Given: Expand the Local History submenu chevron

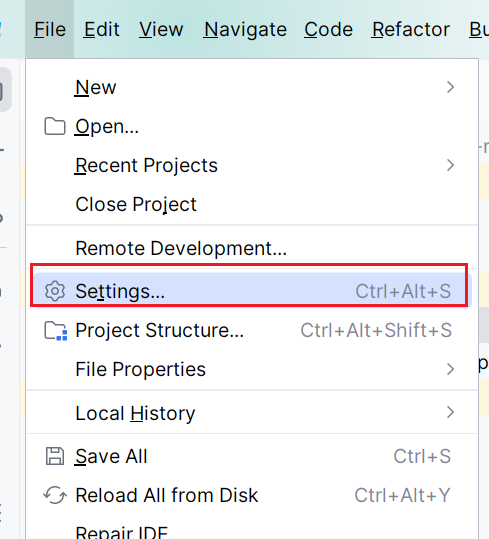Looking at the screenshot, I should coord(450,412).
